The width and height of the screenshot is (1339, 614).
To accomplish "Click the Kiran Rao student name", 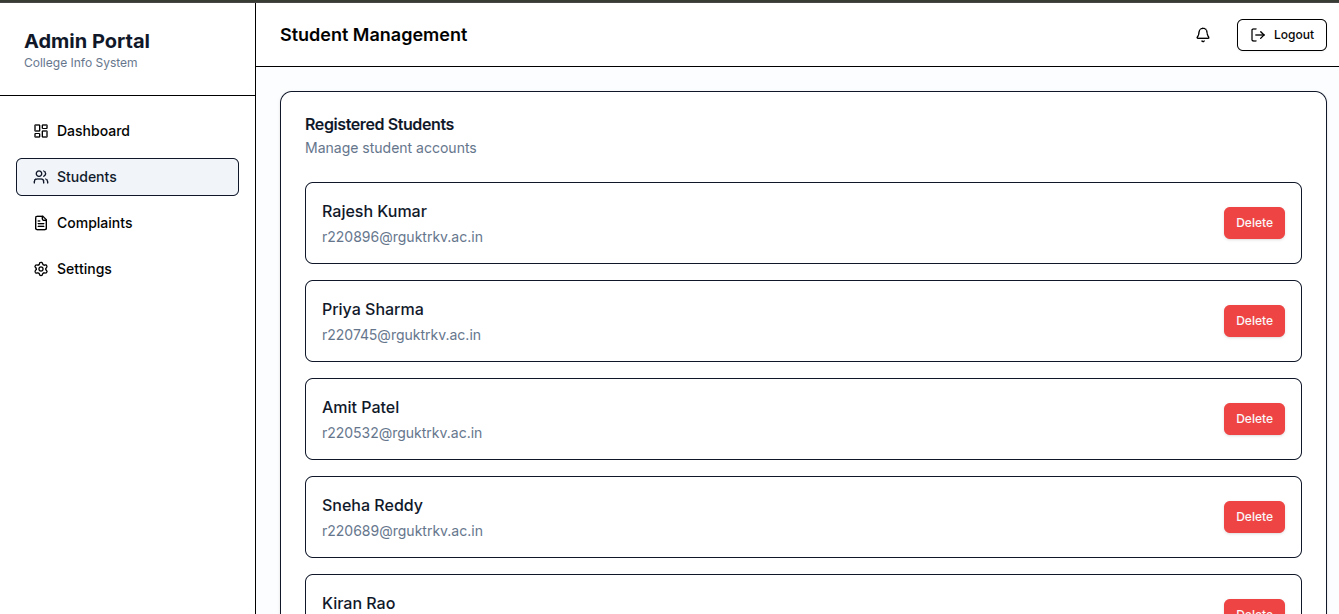I will pyautogui.click(x=358, y=603).
